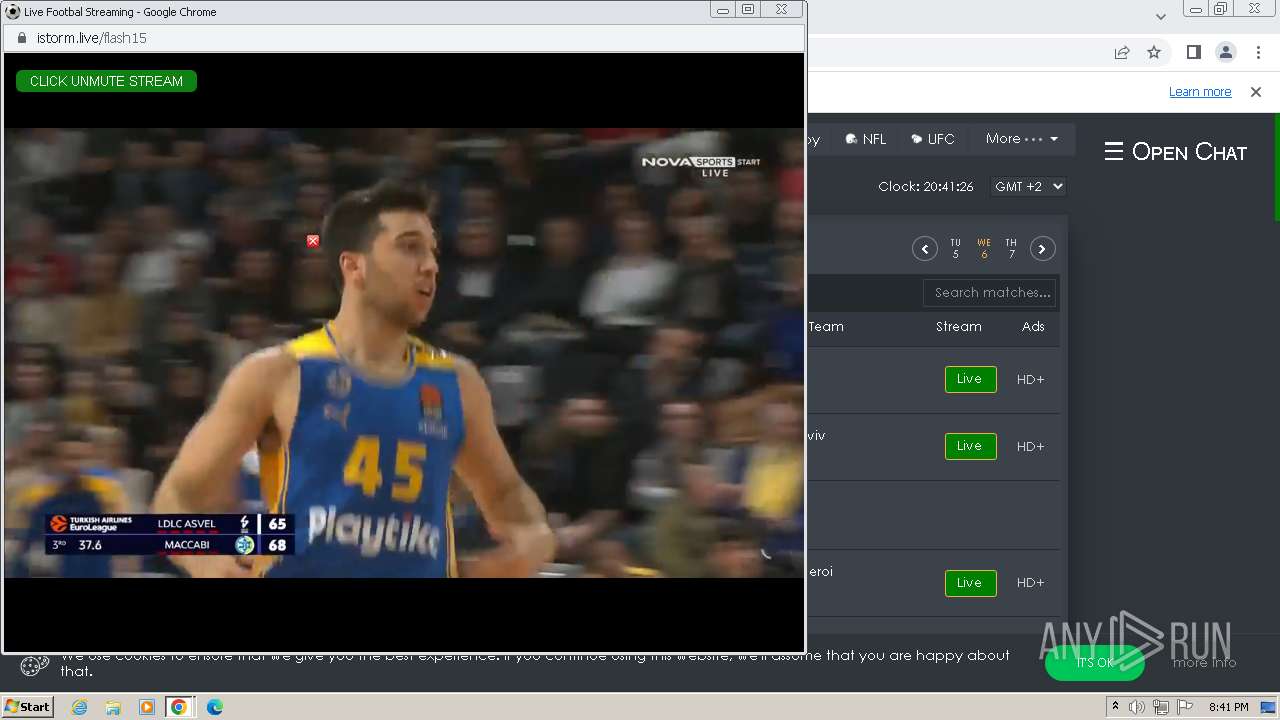Select Thursday 7 in date picker
This screenshot has height=720, width=1280.
[1011, 249]
